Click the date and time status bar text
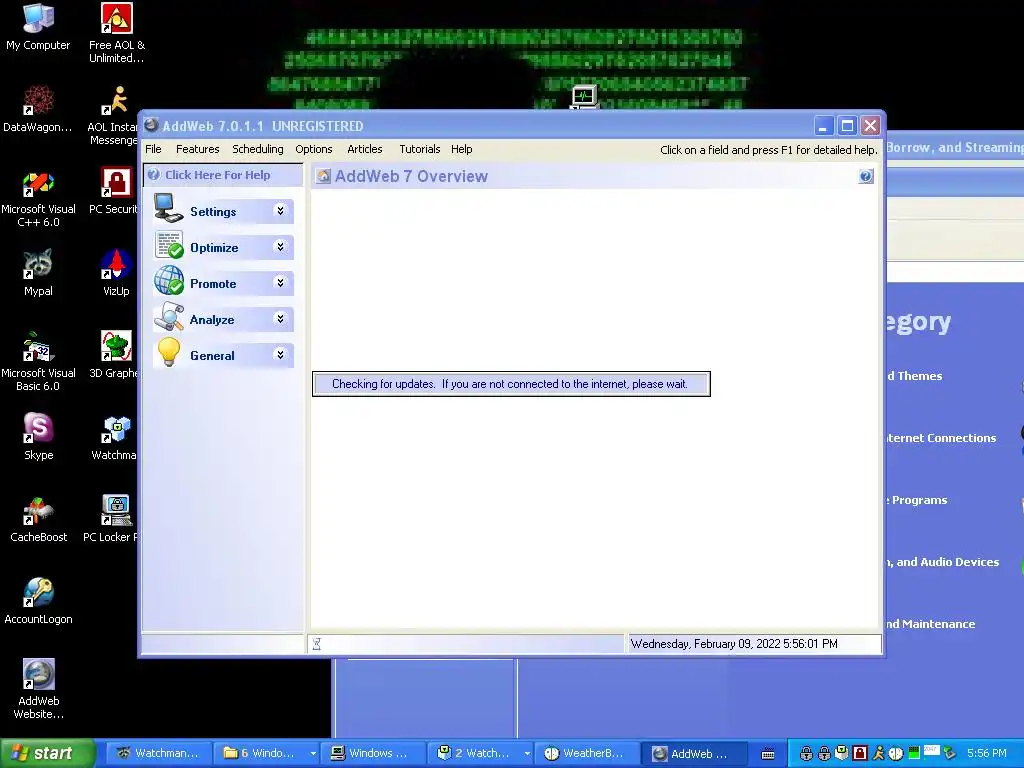 coord(734,644)
